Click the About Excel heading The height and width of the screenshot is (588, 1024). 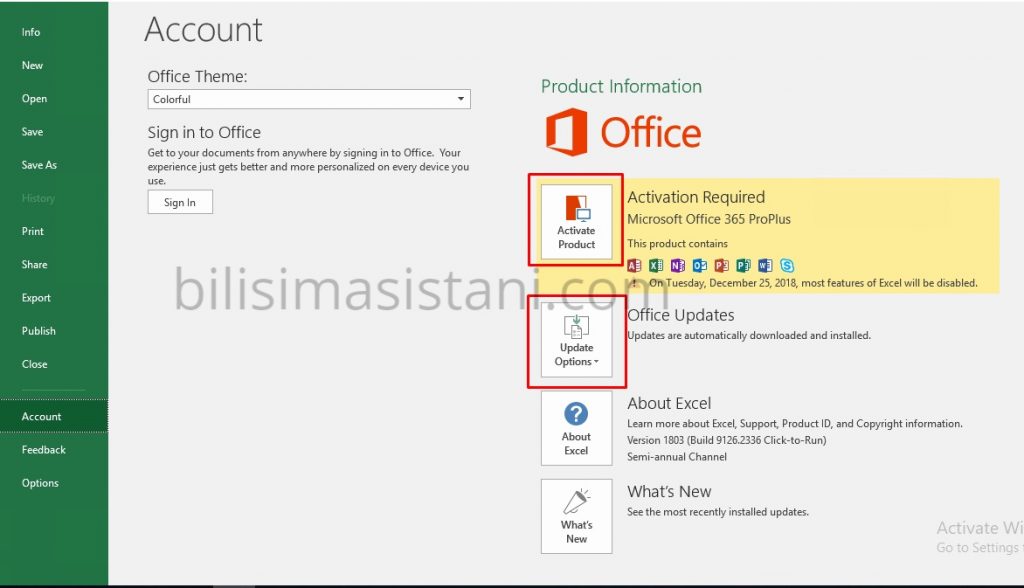(x=669, y=403)
